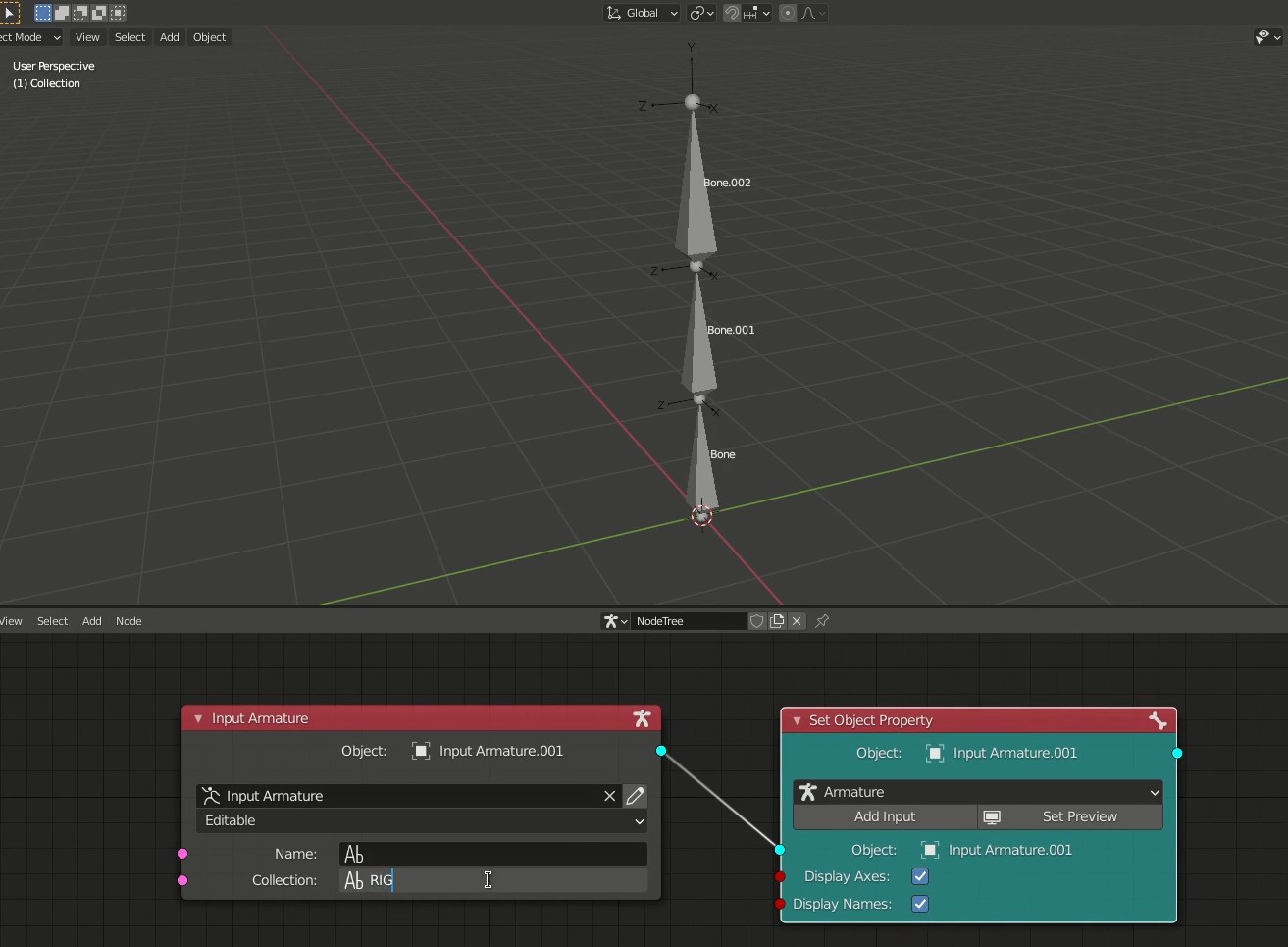Toggle the Display Names checkbox
The height and width of the screenshot is (947, 1288).
coord(920,904)
